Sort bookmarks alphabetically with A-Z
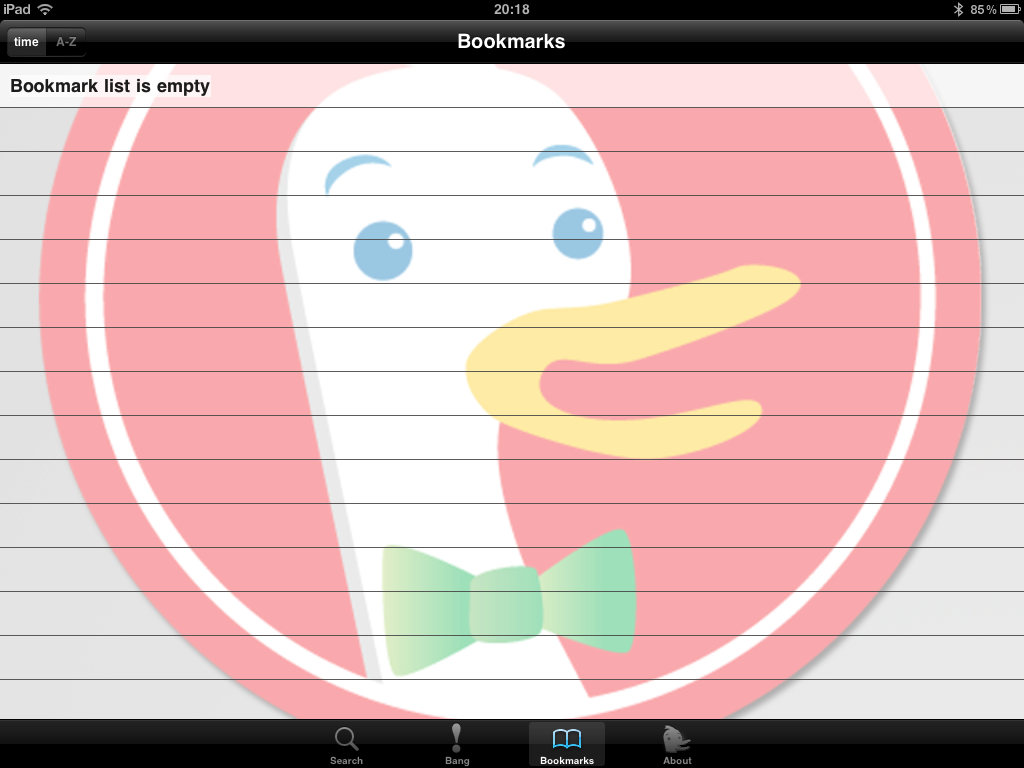The height and width of the screenshot is (768, 1024). 66,42
